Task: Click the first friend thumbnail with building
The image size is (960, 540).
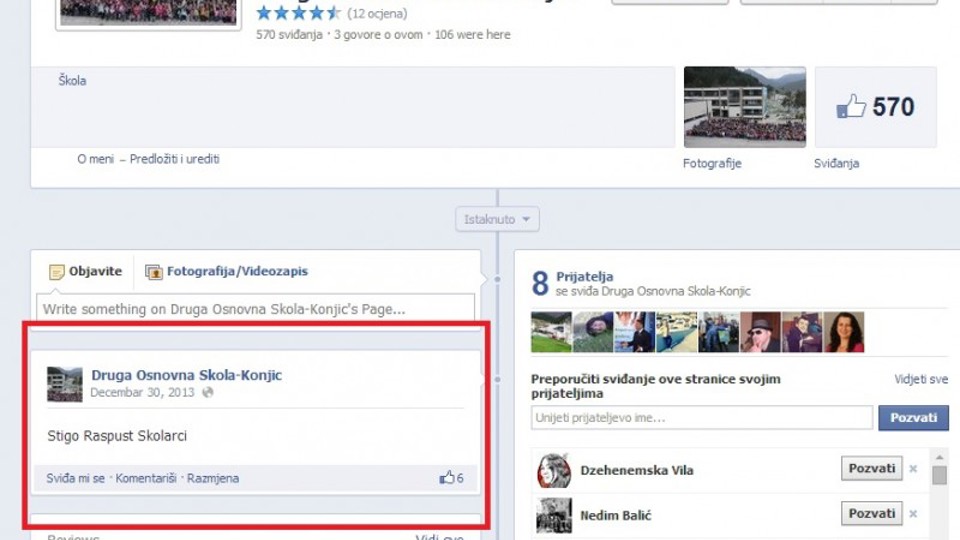Action: (551, 332)
